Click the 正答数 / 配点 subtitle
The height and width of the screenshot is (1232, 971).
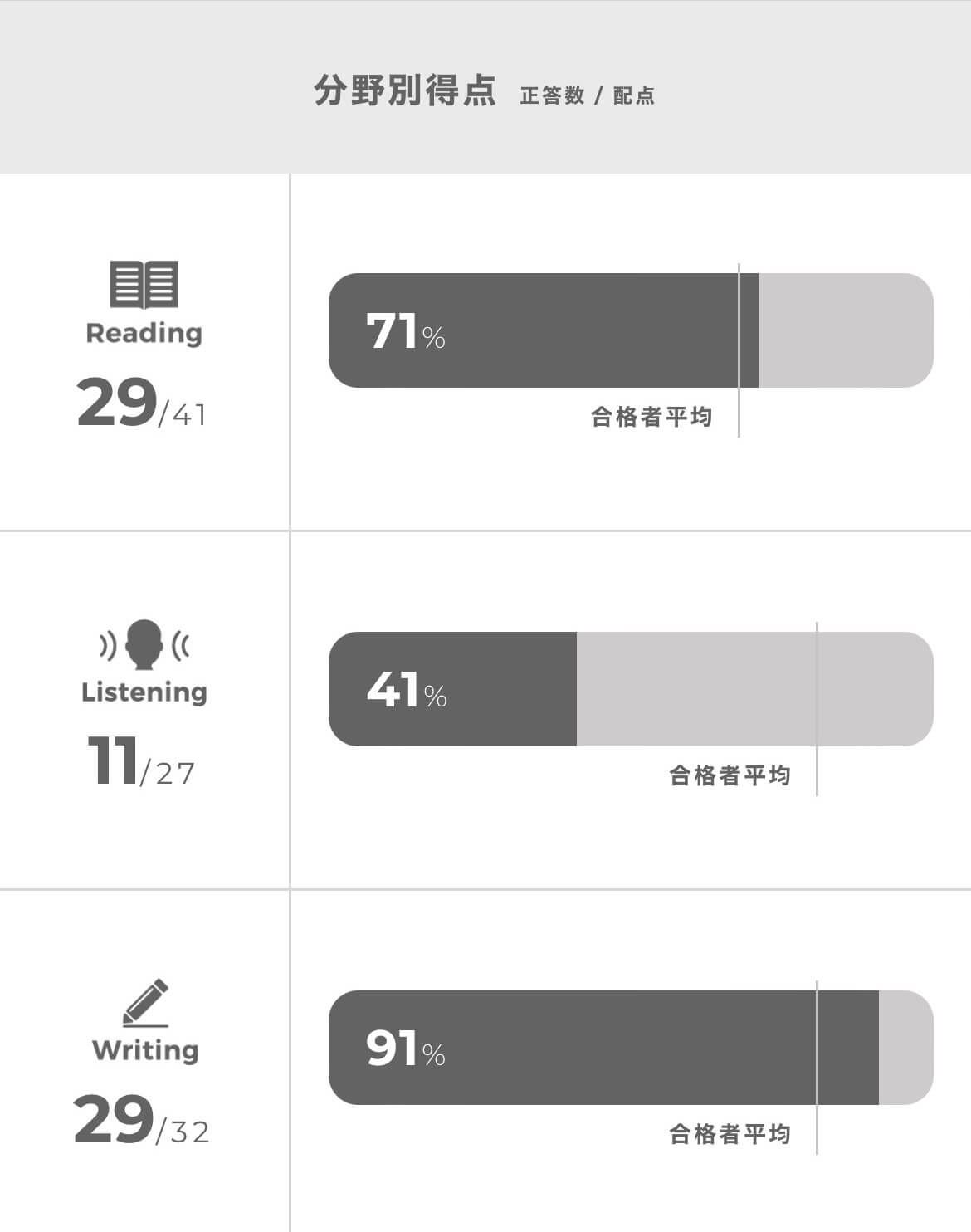click(588, 95)
